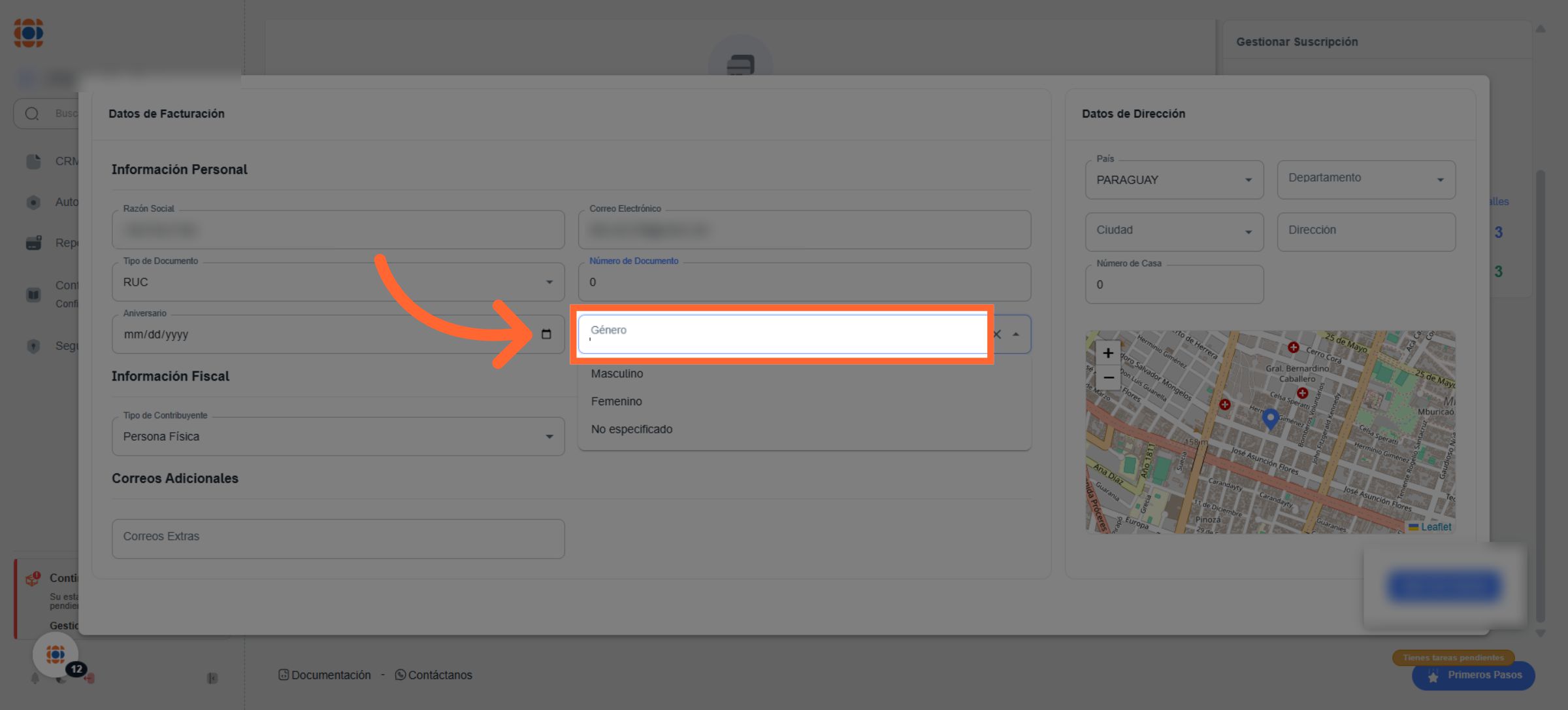Zoom in on the map
The image size is (1568, 710).
(1108, 353)
